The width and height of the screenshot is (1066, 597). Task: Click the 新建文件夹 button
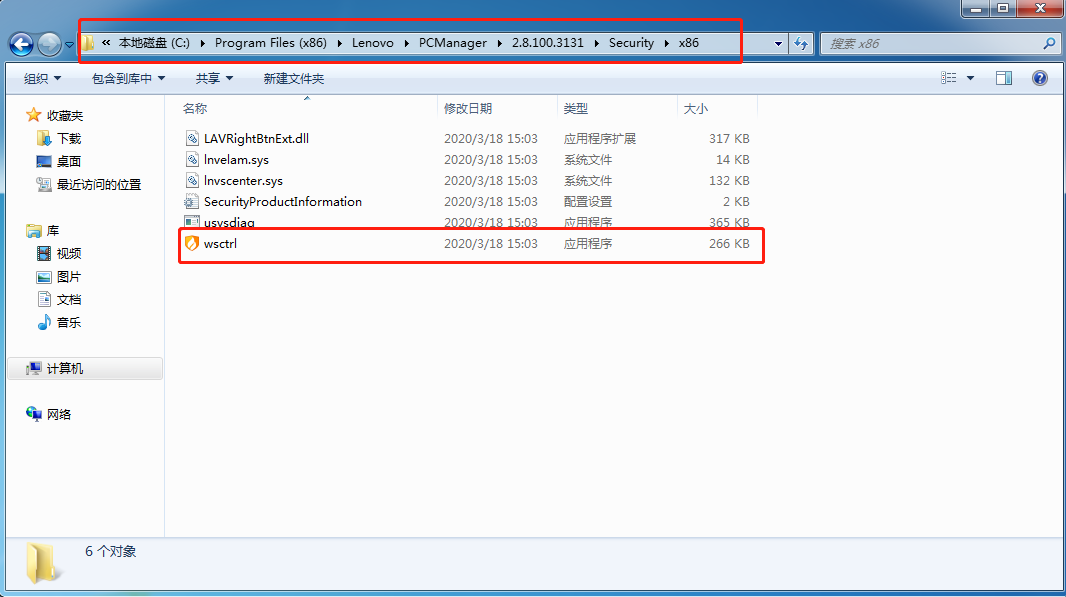pos(294,79)
